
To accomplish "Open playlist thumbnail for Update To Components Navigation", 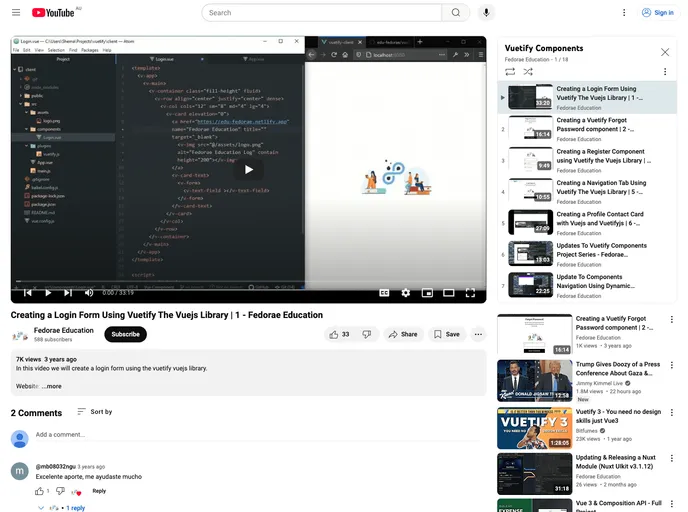I will tap(530, 285).
